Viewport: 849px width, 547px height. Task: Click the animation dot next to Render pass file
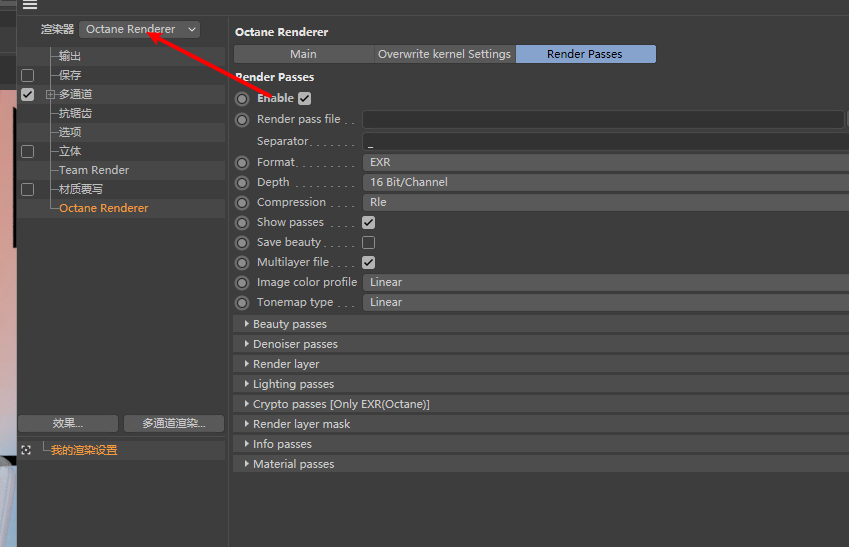click(x=242, y=120)
